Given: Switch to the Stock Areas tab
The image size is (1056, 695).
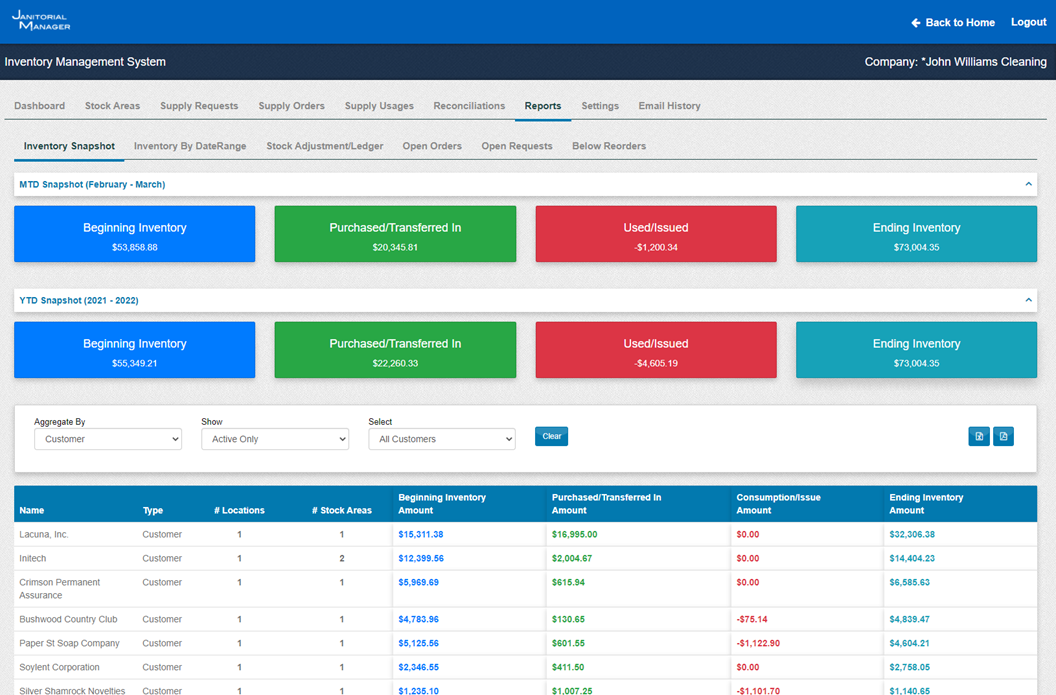Looking at the screenshot, I should point(112,106).
